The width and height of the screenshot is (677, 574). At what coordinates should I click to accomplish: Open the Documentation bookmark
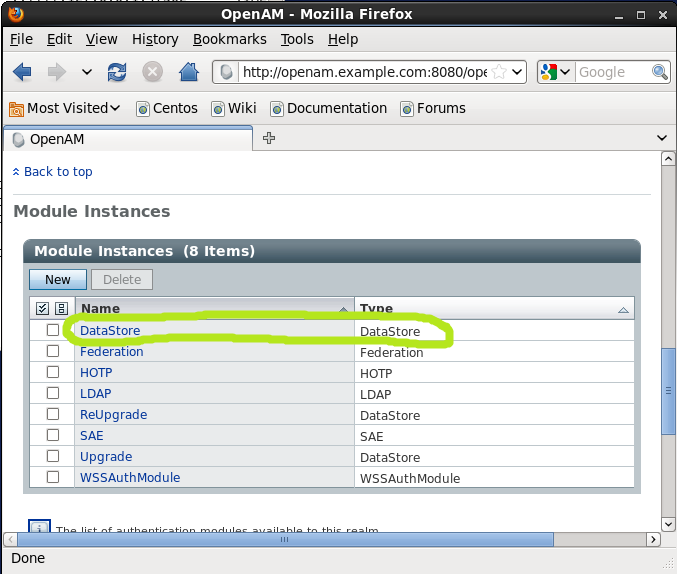pos(329,108)
